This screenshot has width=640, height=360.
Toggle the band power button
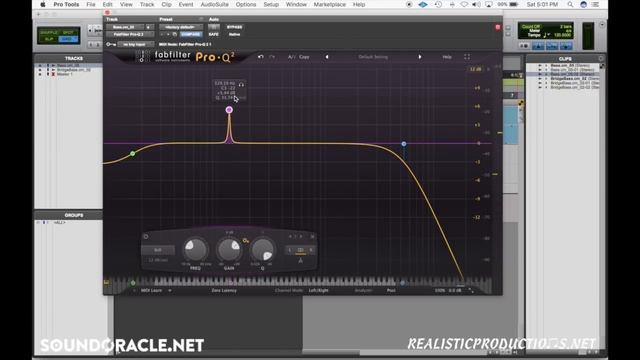[x=146, y=236]
